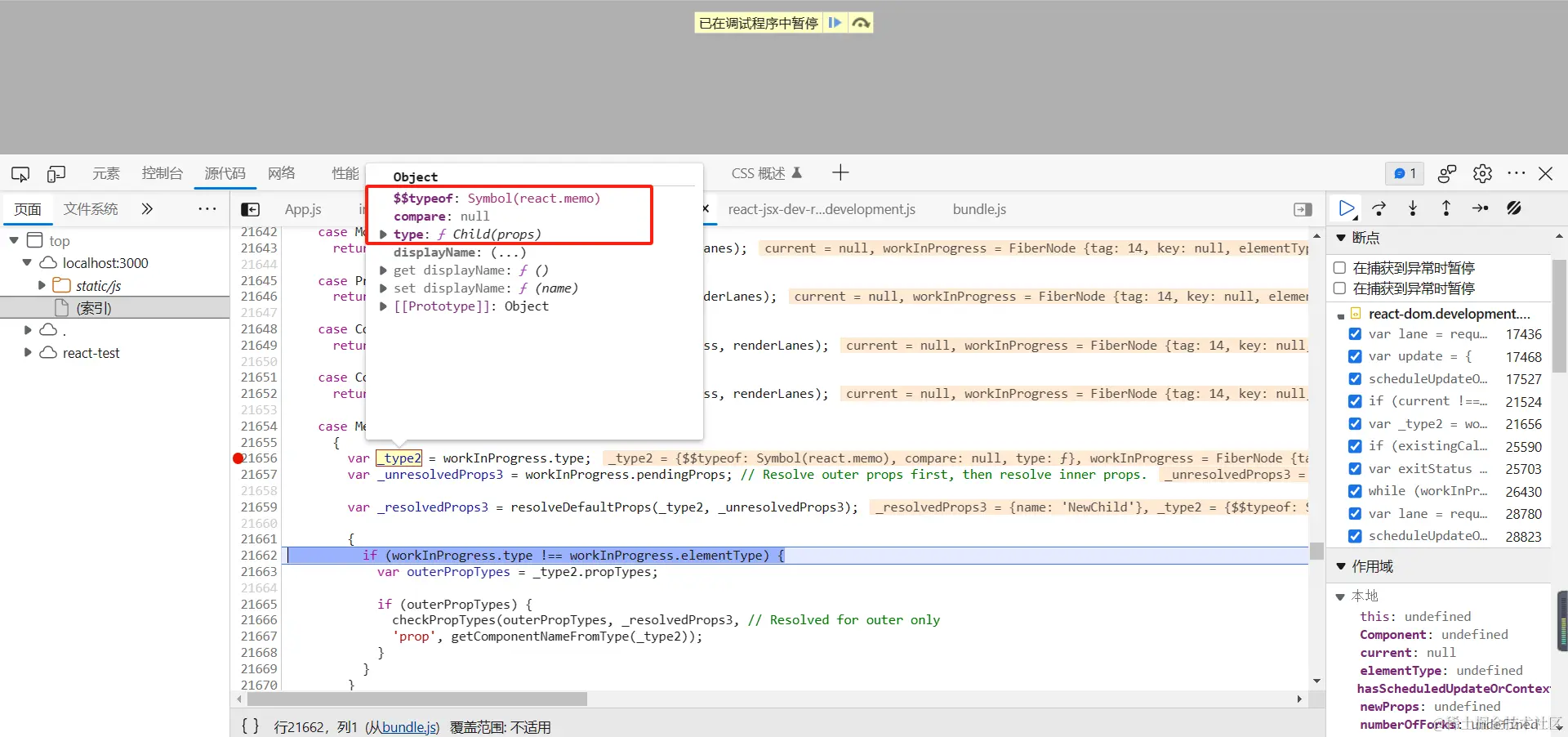Open the App.js editor tab
The width and height of the screenshot is (1568, 737).
(x=303, y=209)
